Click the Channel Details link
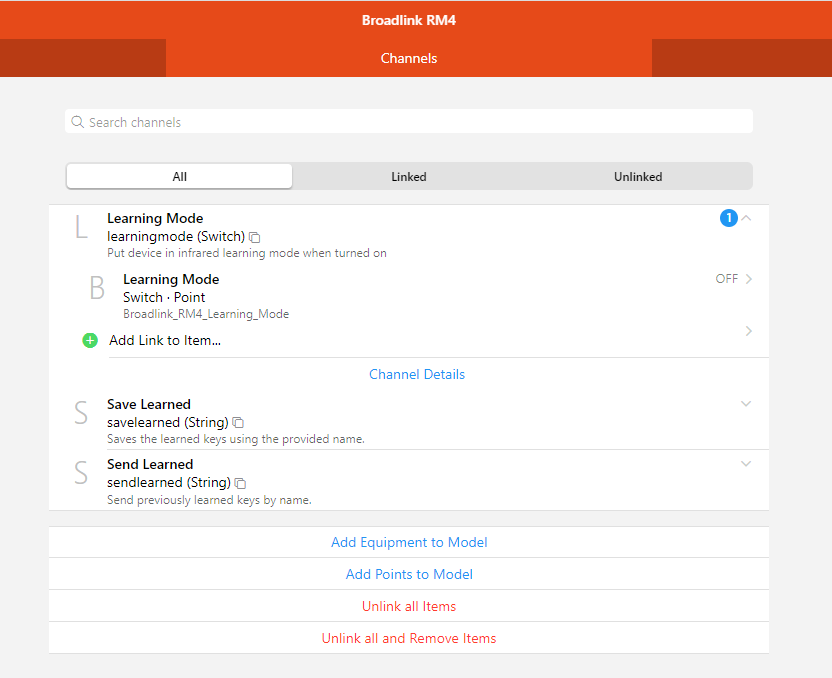This screenshot has height=678, width=832. 417,374
